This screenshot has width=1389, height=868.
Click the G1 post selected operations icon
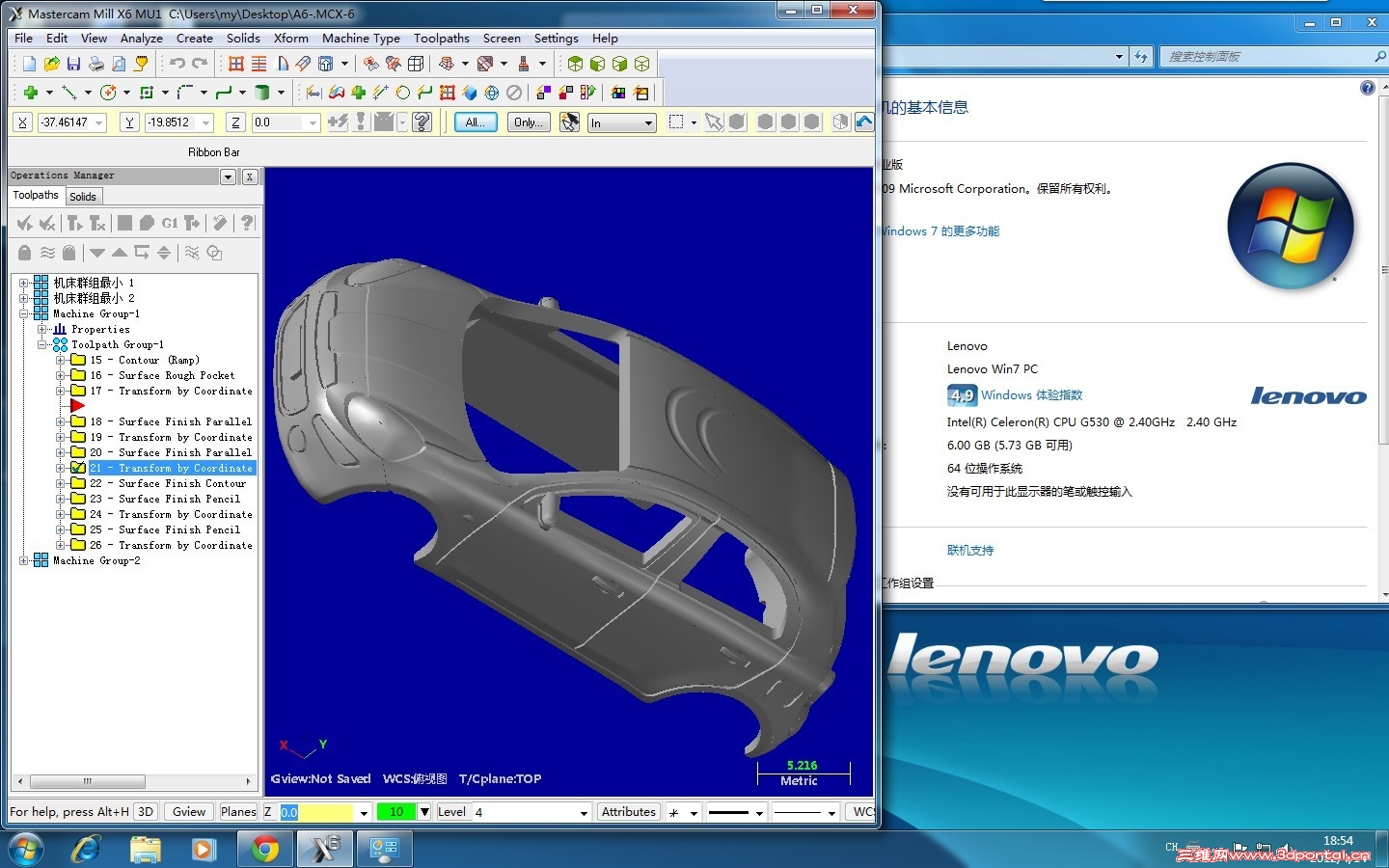[170, 224]
